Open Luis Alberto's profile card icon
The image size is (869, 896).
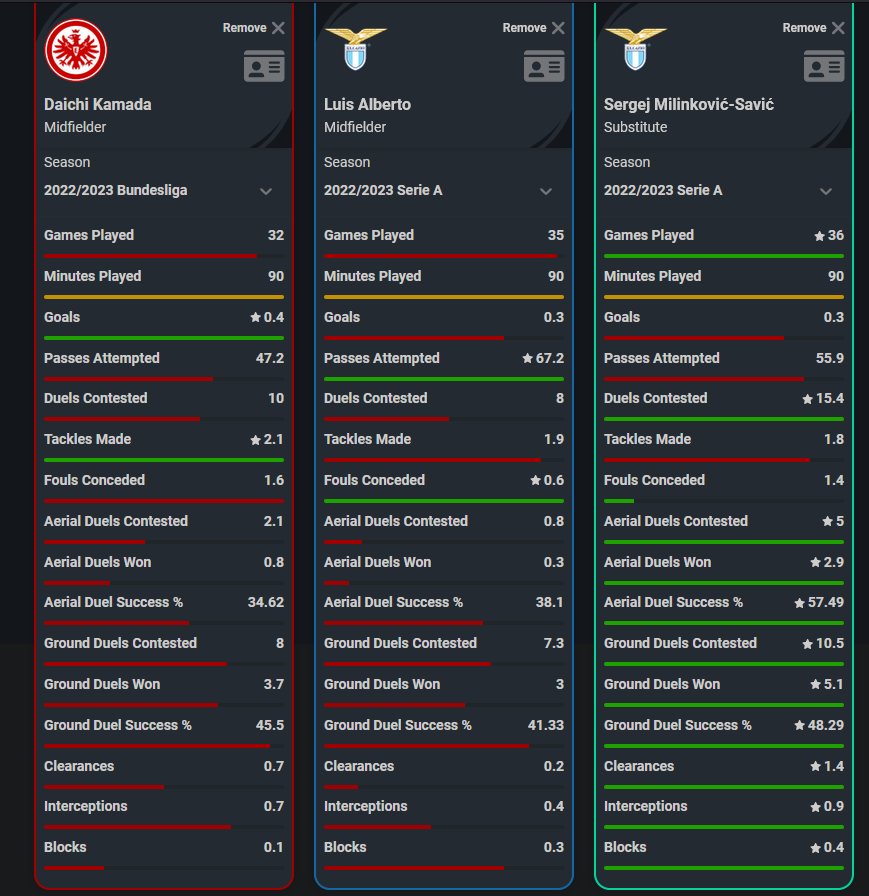(544, 66)
